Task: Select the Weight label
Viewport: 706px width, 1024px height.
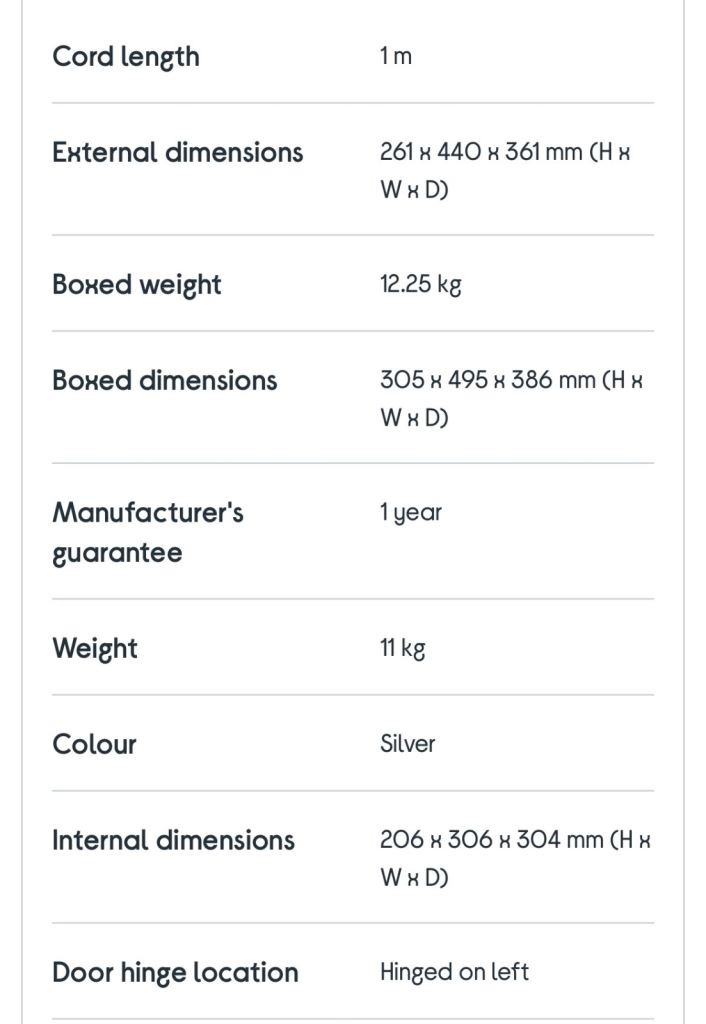Action: pyautogui.click(x=95, y=648)
